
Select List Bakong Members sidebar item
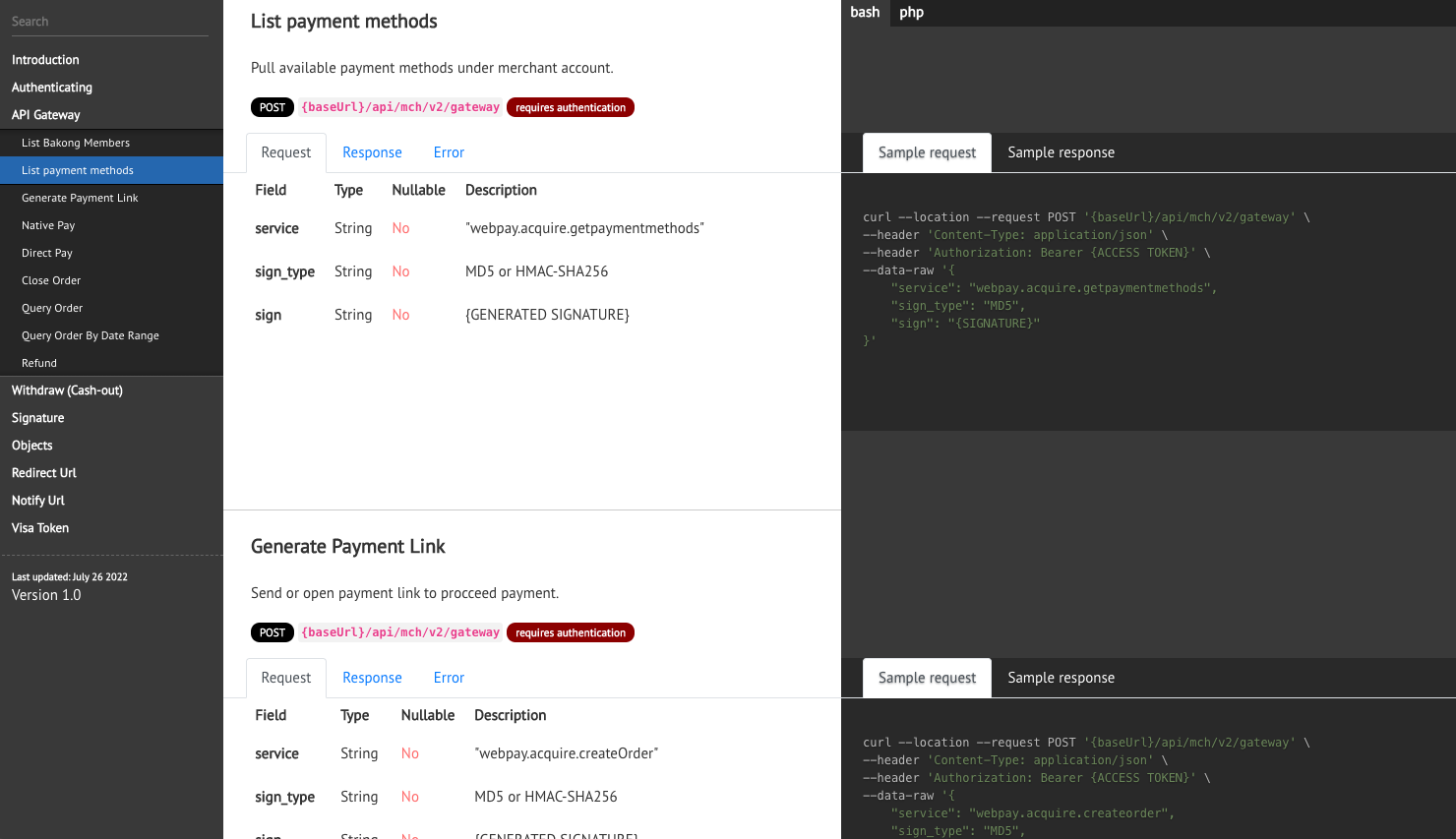[76, 143]
